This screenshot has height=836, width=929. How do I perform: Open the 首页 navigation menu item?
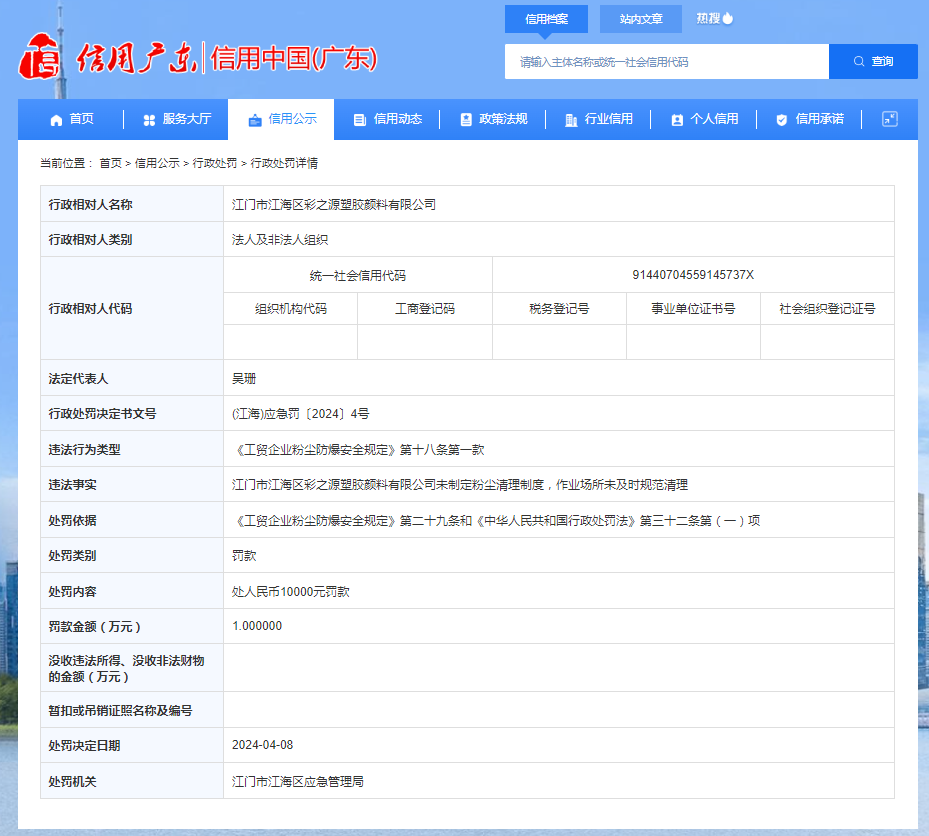[x=72, y=119]
